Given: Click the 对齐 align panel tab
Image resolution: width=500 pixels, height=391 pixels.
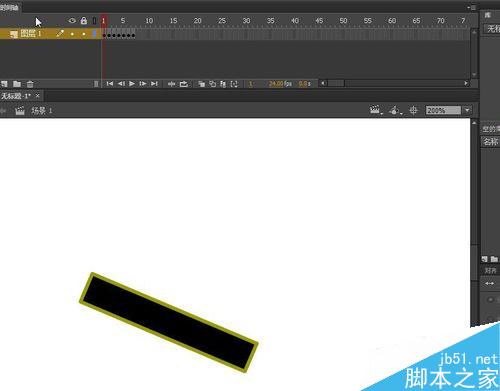Looking at the screenshot, I should [x=490, y=270].
